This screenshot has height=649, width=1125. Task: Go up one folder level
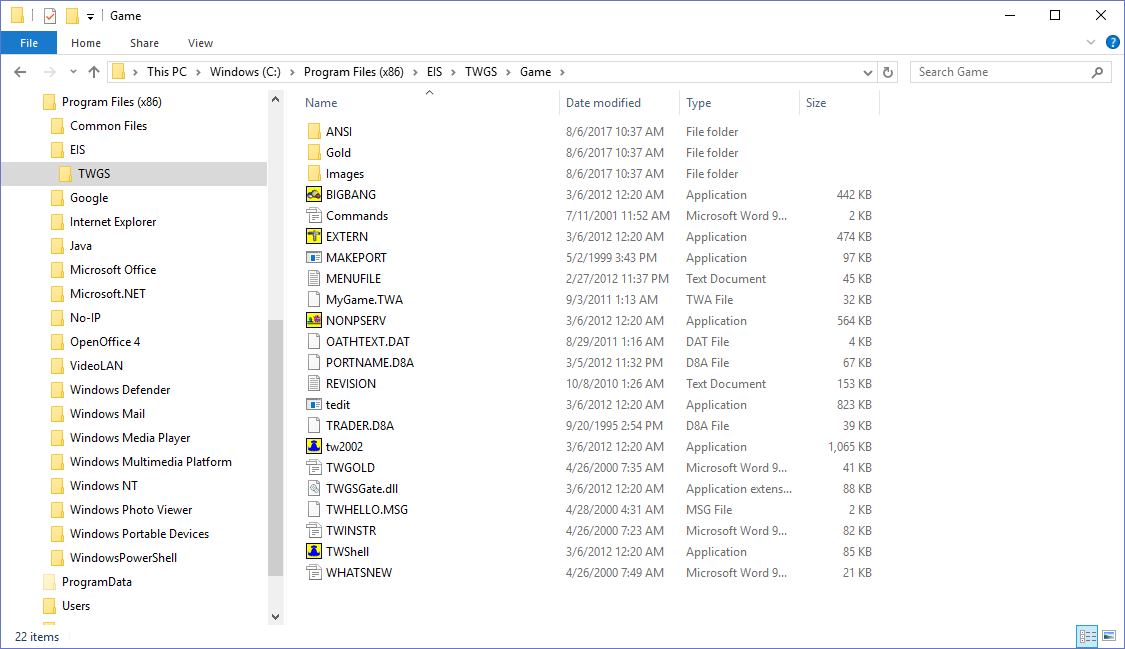[x=94, y=72]
